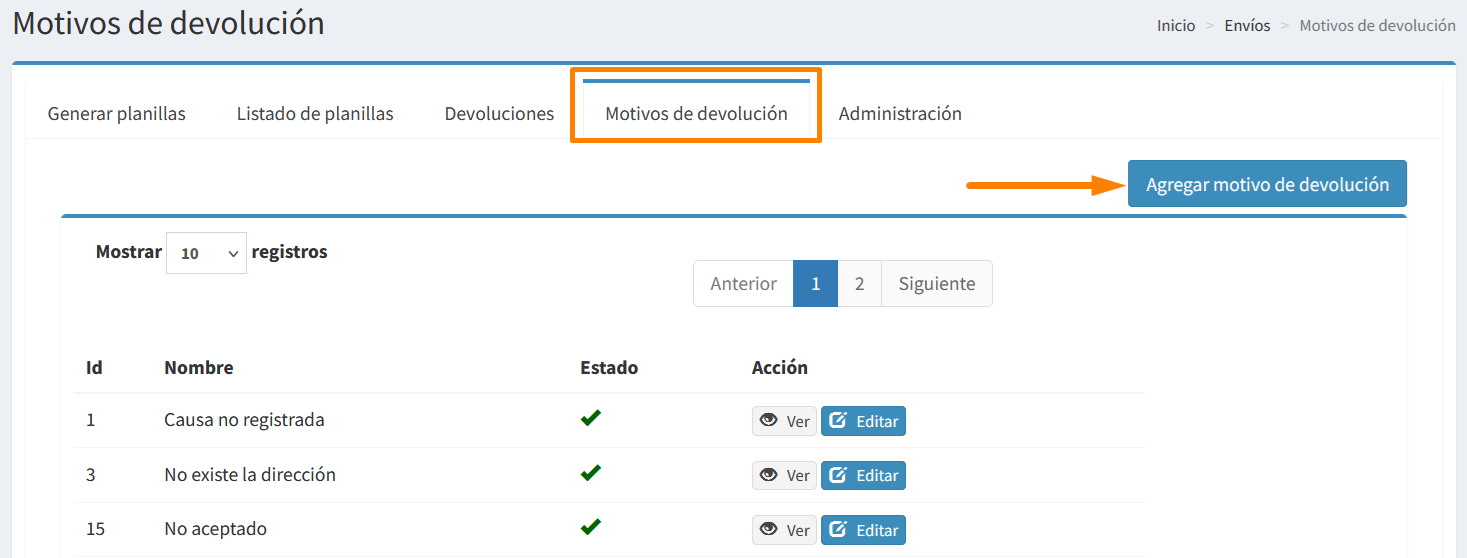View the No existe la dirección record

click(x=784, y=475)
